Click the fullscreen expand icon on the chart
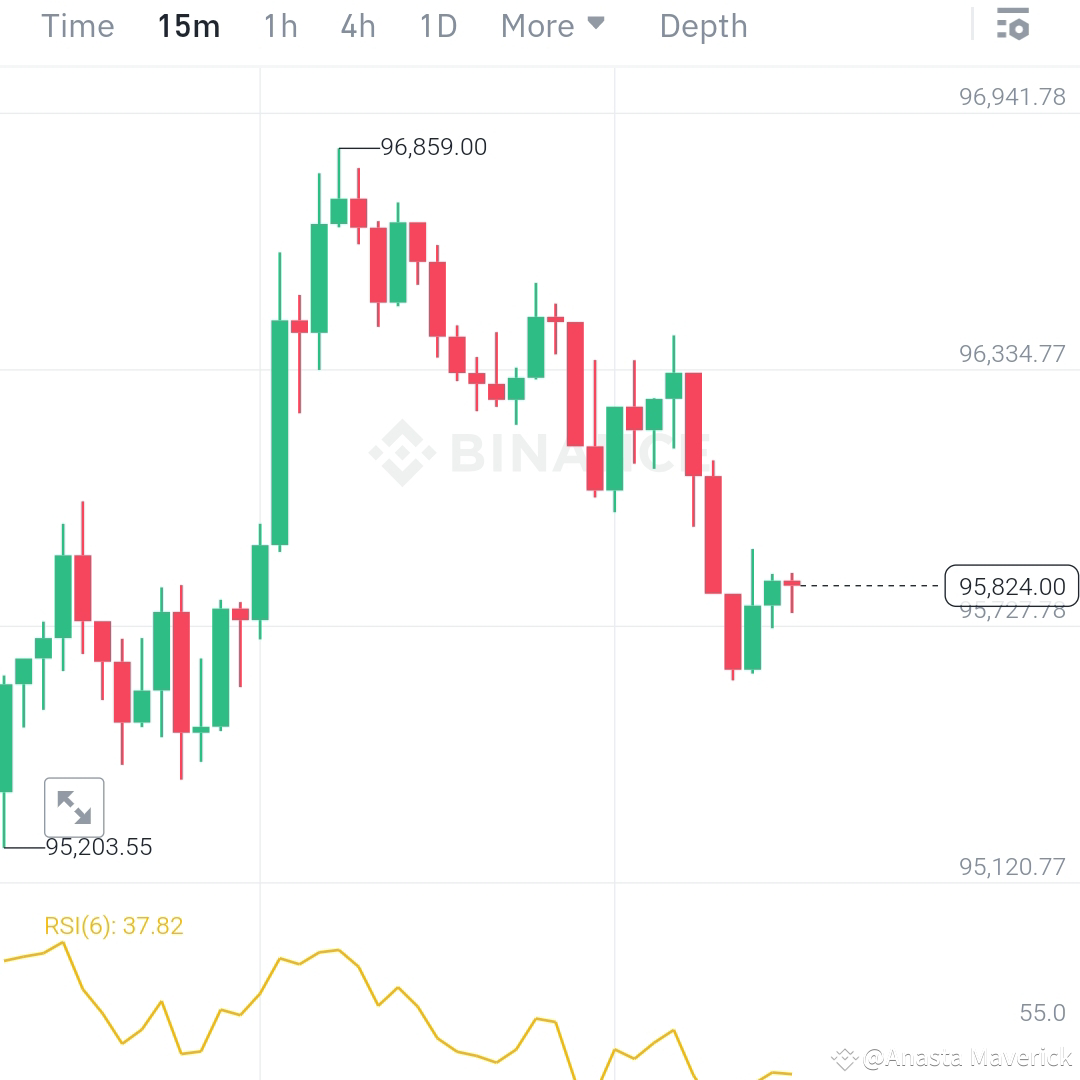The width and height of the screenshot is (1080, 1080). pos(74,807)
